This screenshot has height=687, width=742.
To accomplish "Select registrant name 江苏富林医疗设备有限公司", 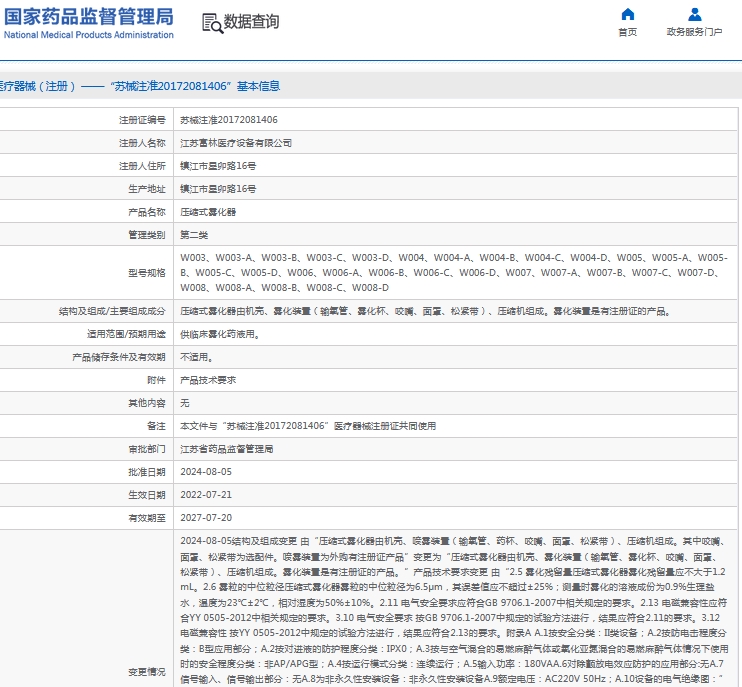I will [x=236, y=143].
